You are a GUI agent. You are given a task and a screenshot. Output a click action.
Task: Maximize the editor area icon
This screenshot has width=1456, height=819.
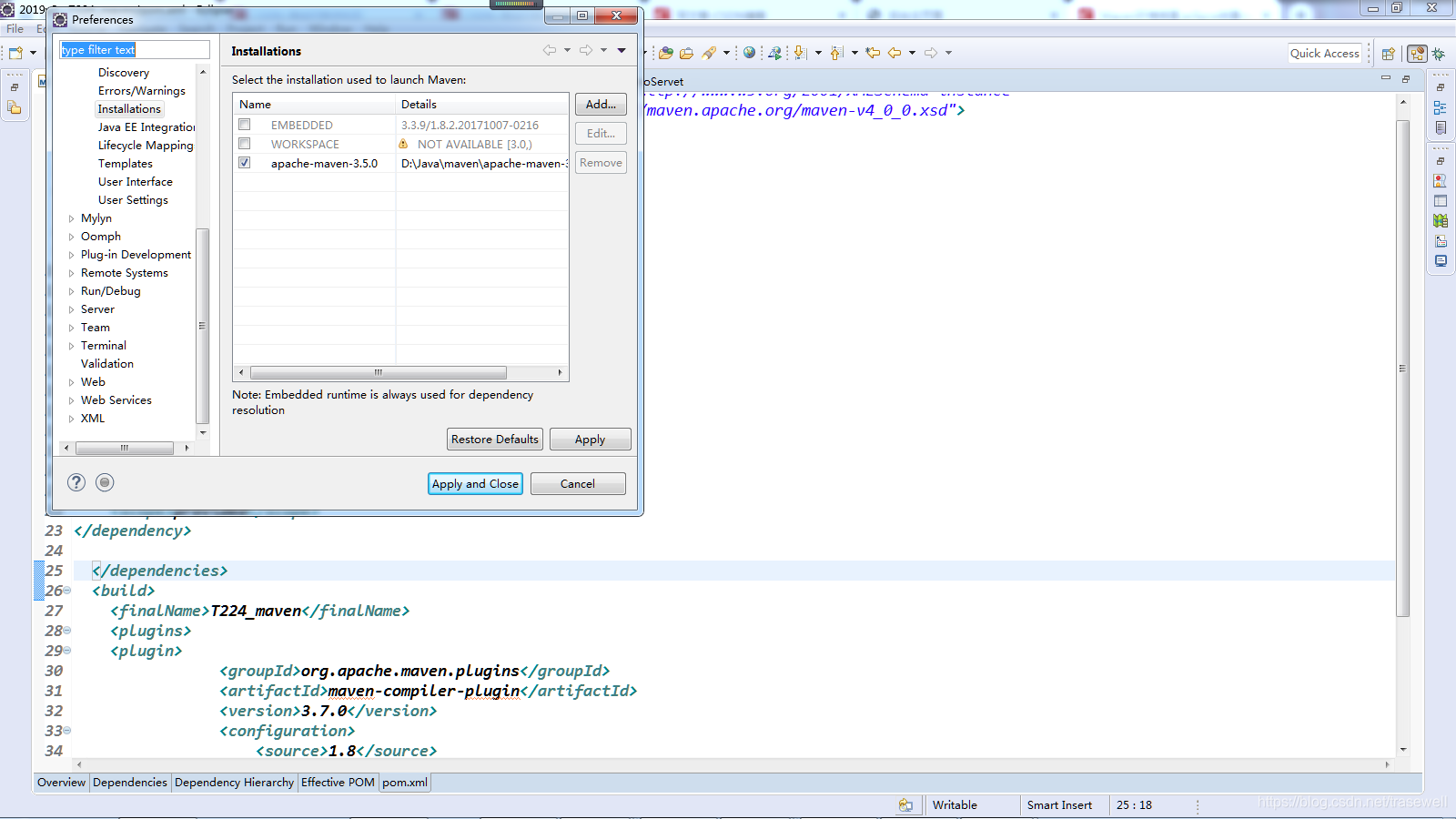pyautogui.click(x=1406, y=79)
